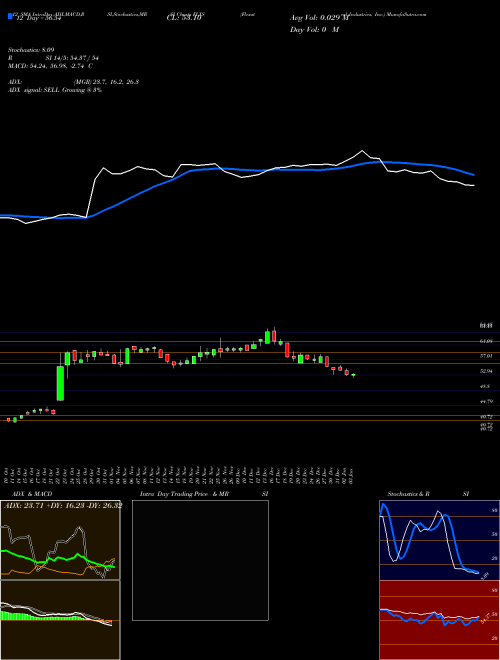Click the green MACD histogram panel
500x660 pixels.
pos(60,620)
